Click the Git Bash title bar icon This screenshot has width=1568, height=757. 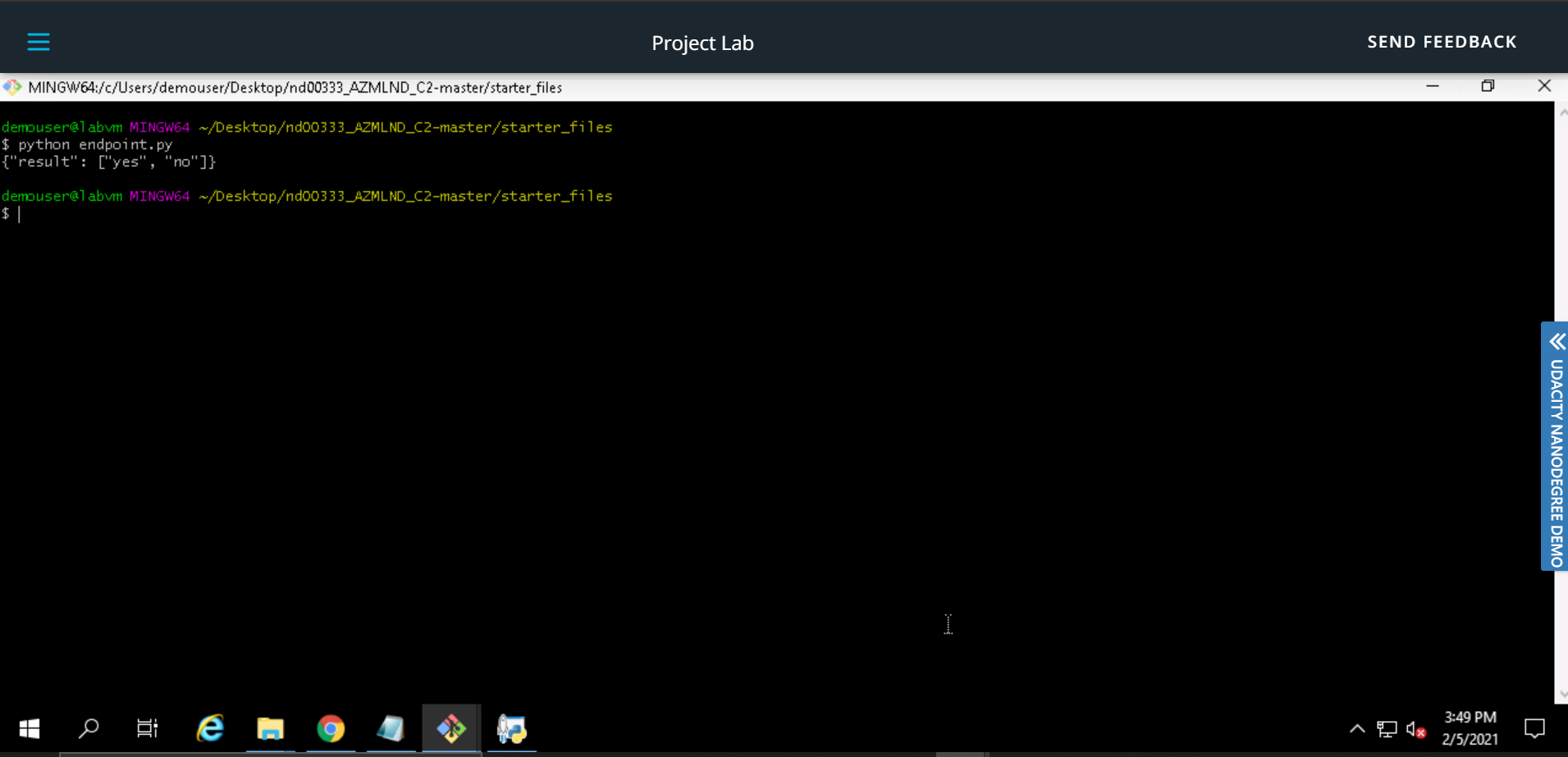coord(11,87)
